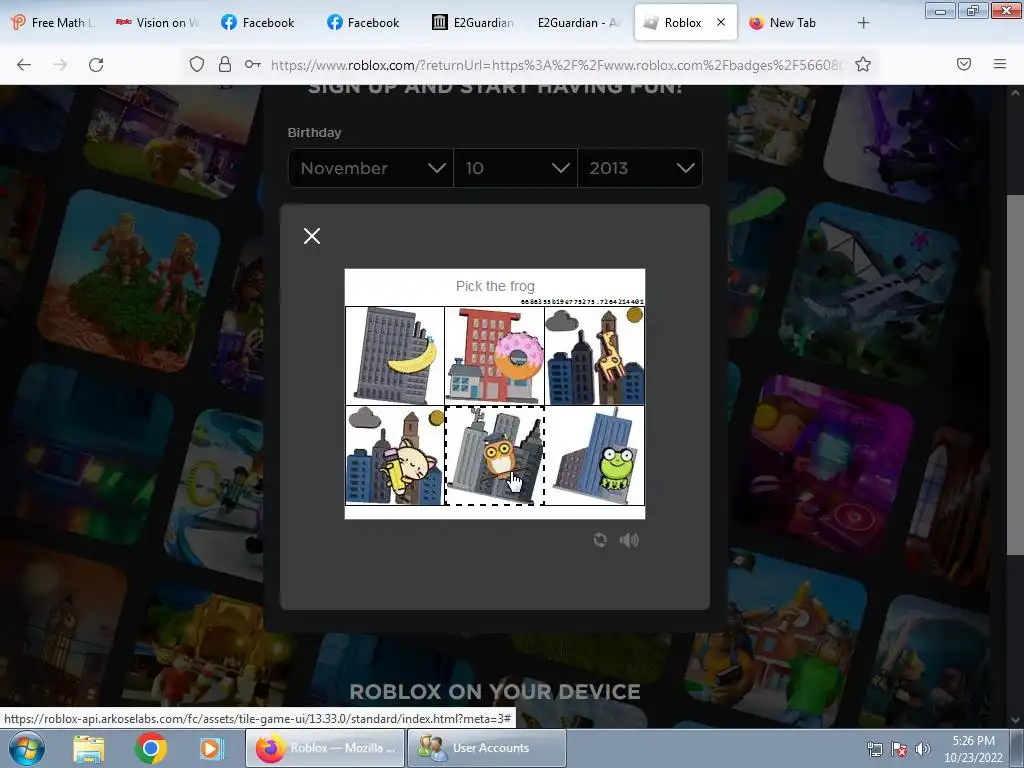Go back with the browser back arrow
The height and width of the screenshot is (768, 1024).
point(24,64)
